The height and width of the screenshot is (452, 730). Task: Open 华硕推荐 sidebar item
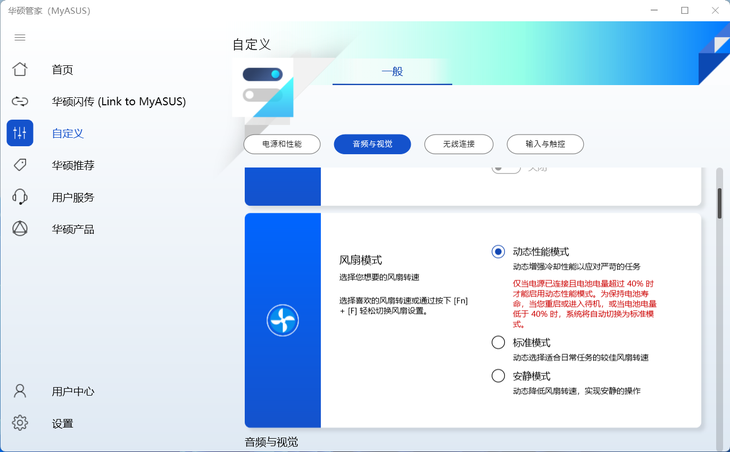pyautogui.click(x=73, y=165)
